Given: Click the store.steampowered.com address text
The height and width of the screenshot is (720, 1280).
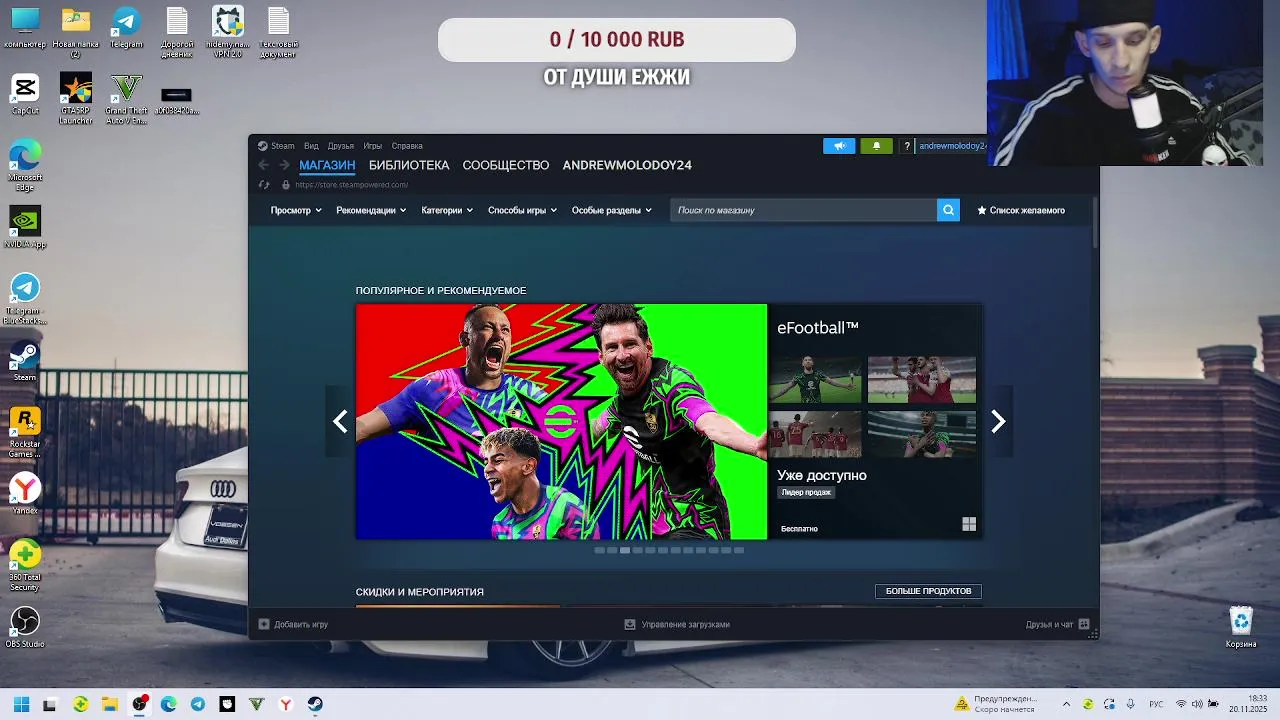Looking at the screenshot, I should click(351, 185).
